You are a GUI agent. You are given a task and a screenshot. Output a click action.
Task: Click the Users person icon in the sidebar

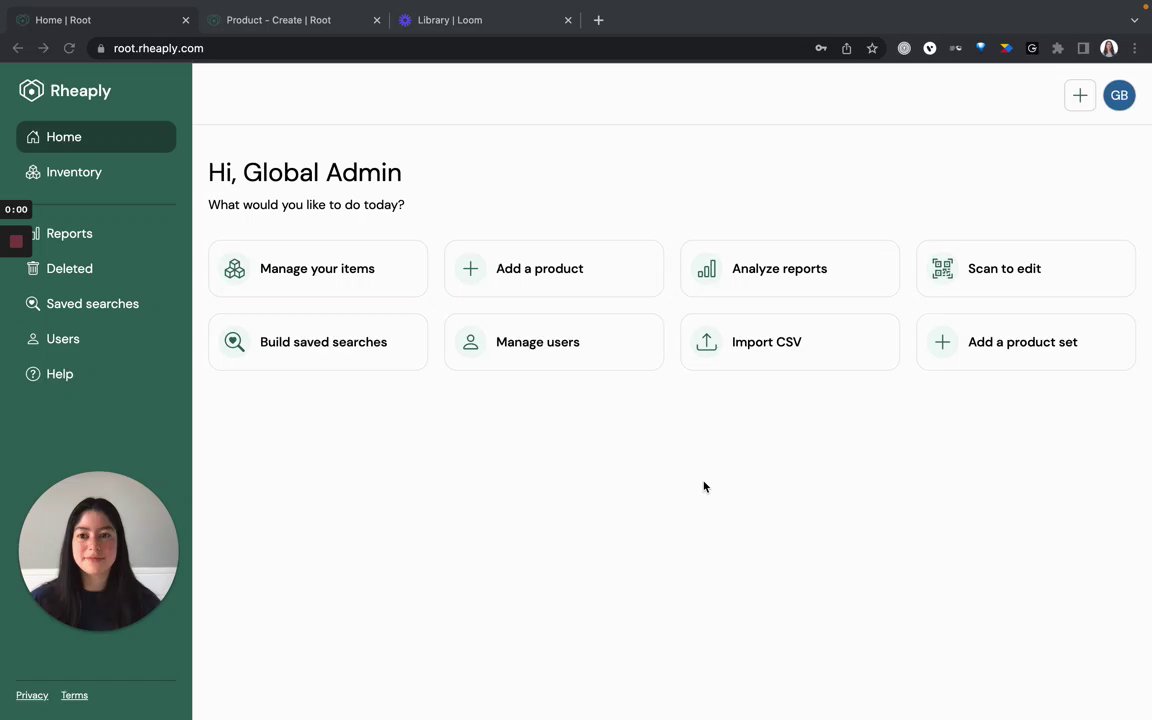point(33,339)
